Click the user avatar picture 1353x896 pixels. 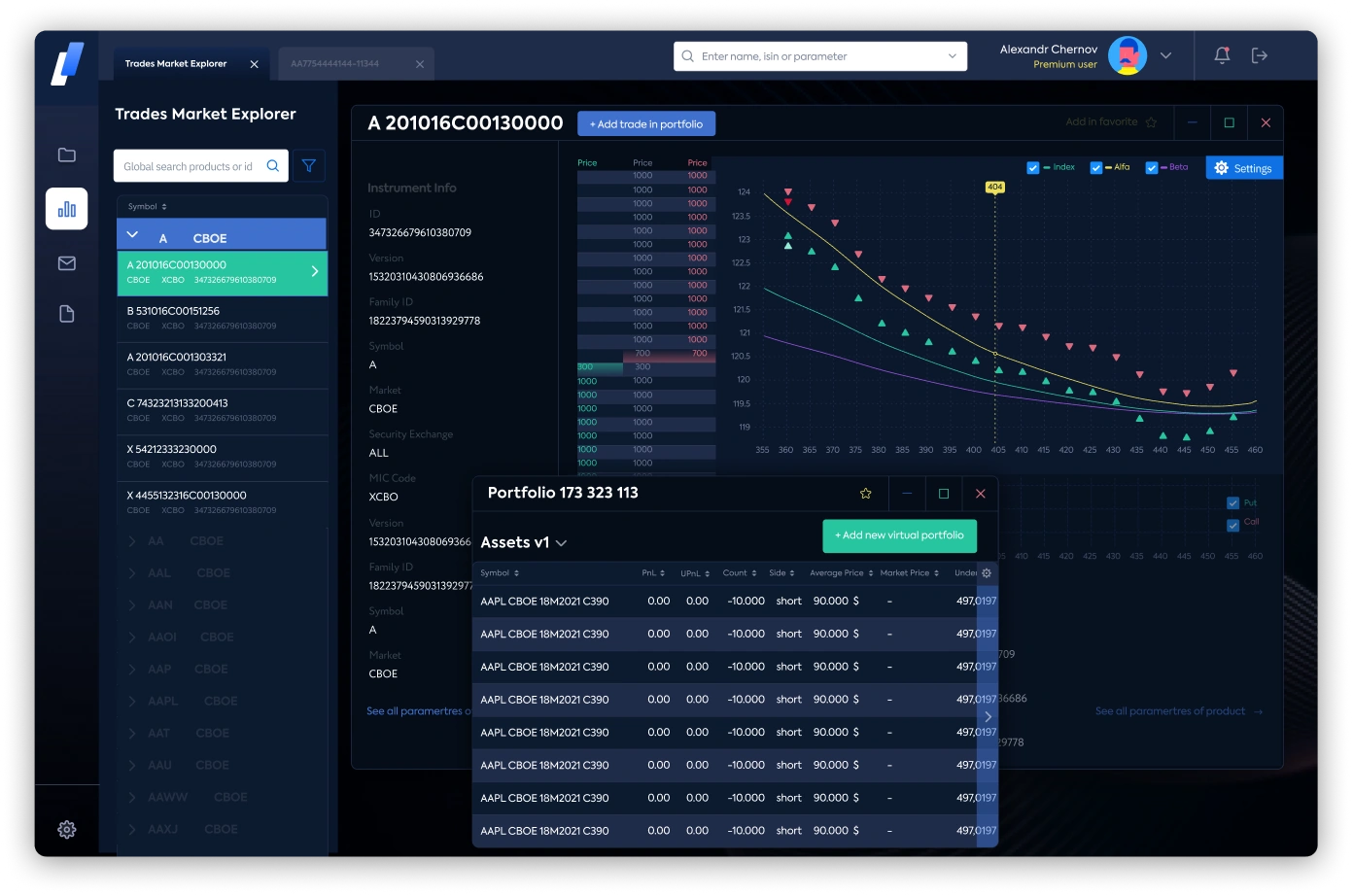tap(1127, 55)
